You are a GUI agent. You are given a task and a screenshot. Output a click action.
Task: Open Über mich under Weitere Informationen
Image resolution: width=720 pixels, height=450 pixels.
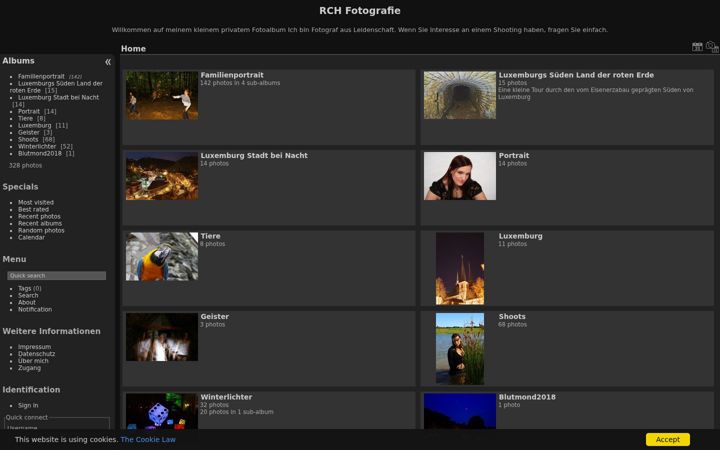tap(33, 361)
